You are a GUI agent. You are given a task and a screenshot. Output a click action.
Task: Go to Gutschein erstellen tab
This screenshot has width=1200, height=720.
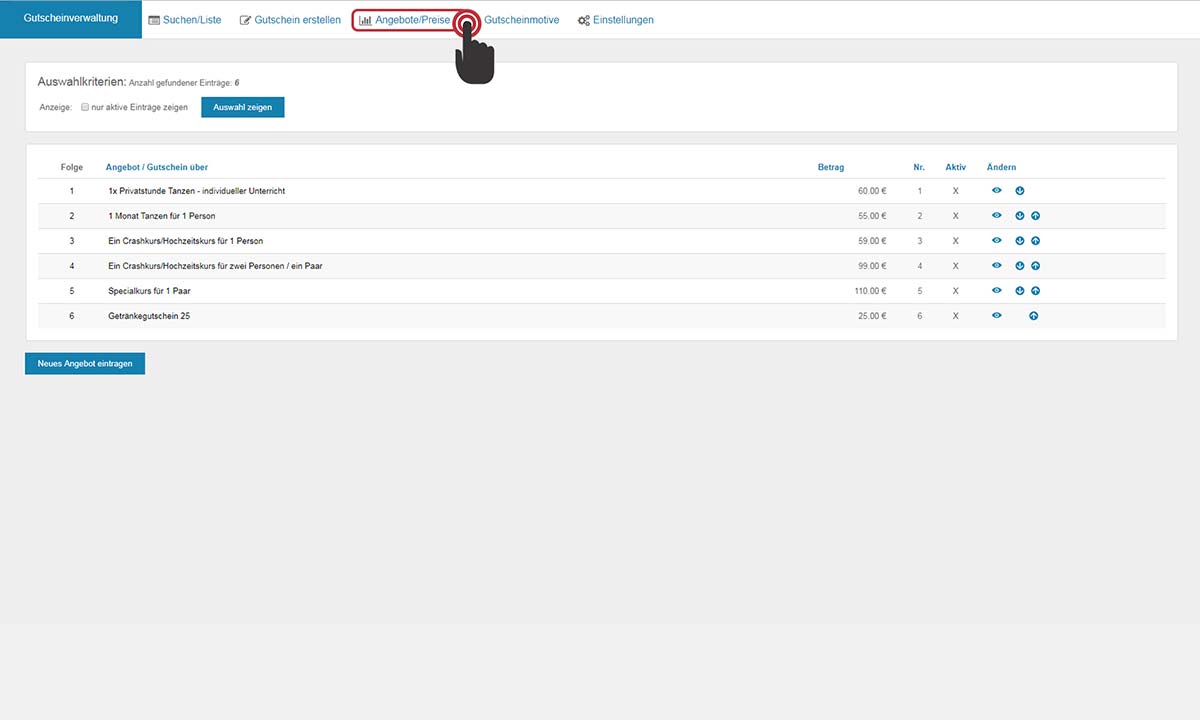(x=290, y=20)
